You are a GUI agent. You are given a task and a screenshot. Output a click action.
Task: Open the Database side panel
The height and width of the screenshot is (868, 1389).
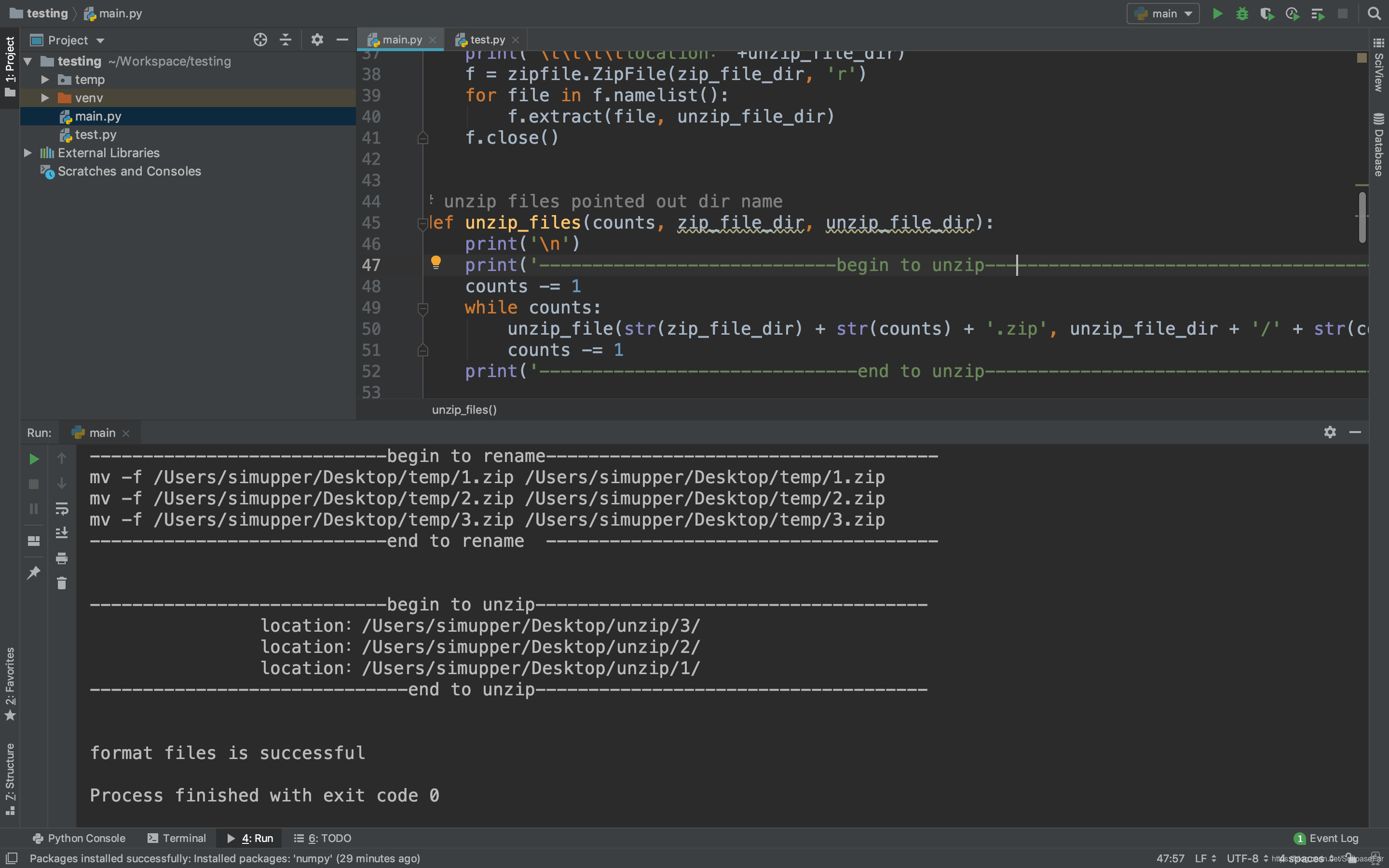1379,145
